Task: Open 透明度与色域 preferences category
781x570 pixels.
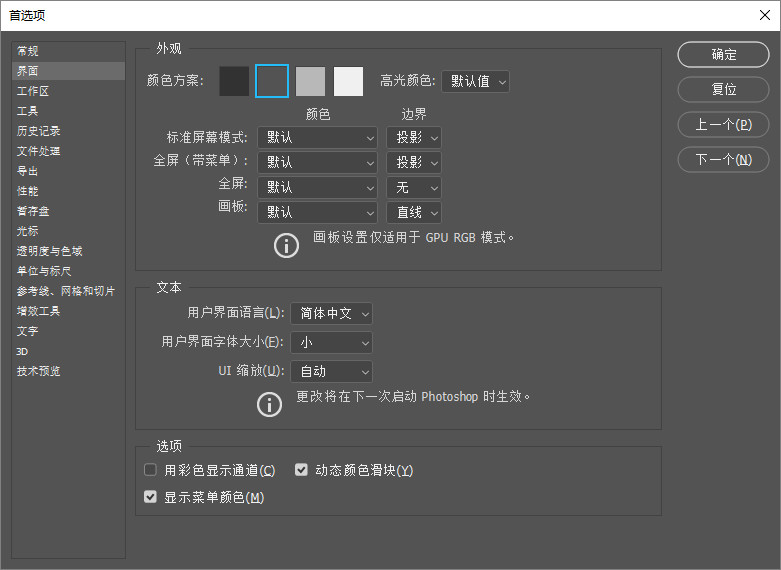Action: (x=68, y=251)
